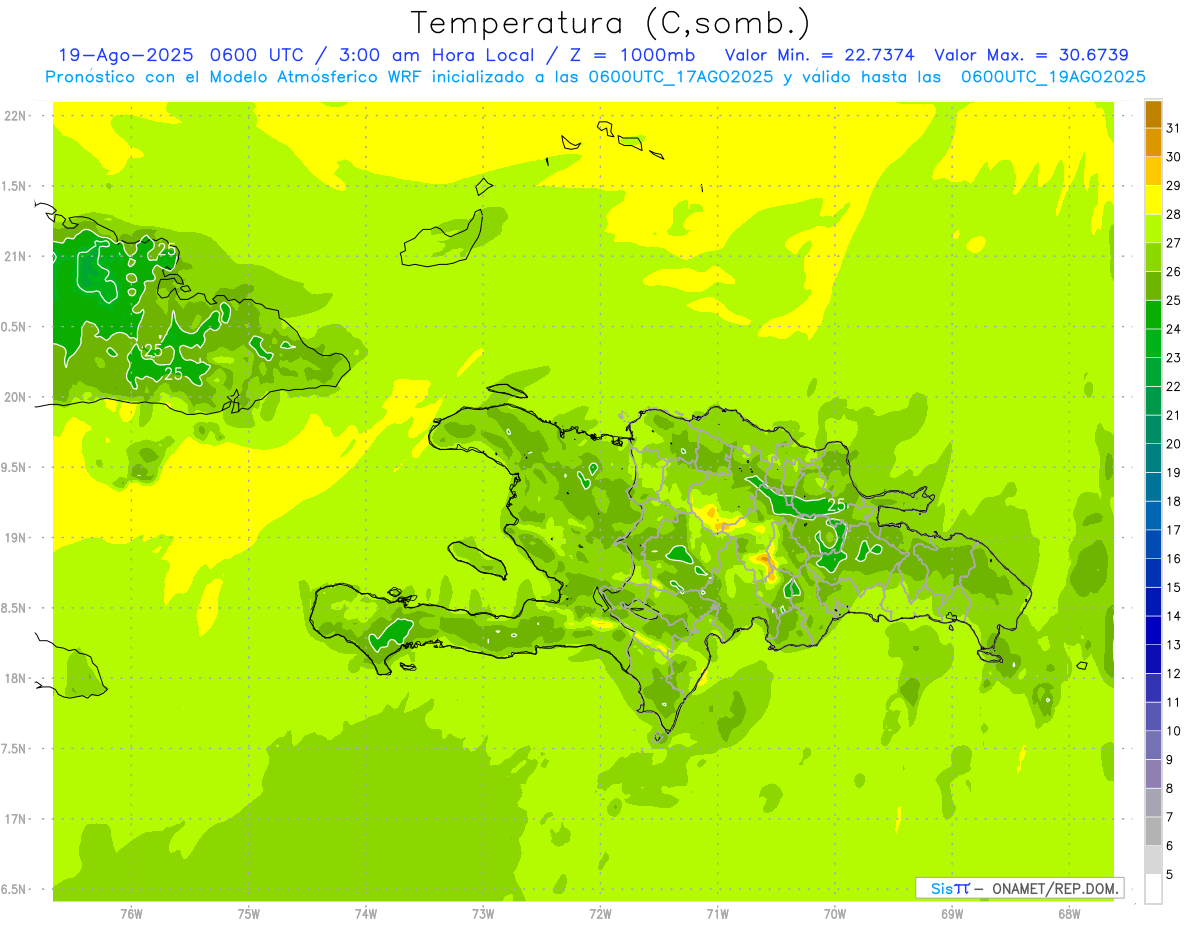Click the legend value "31"
The height and width of the screenshot is (927, 1200).
1174,128
